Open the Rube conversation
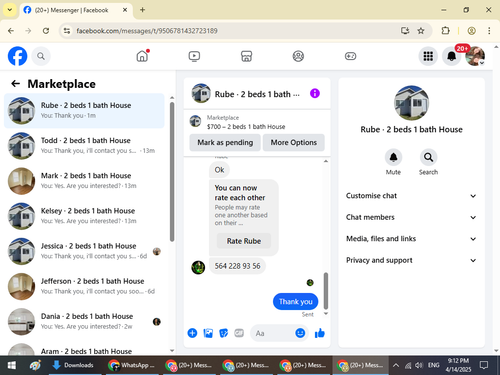 tap(84, 111)
